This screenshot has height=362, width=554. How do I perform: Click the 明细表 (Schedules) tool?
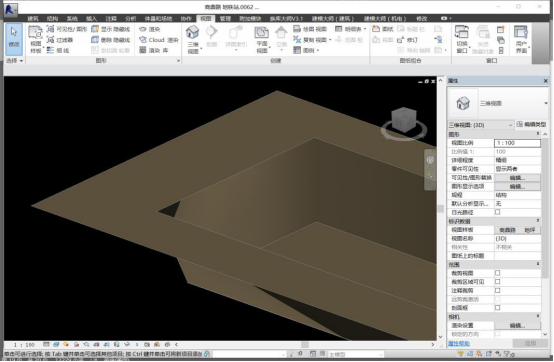[x=350, y=29]
